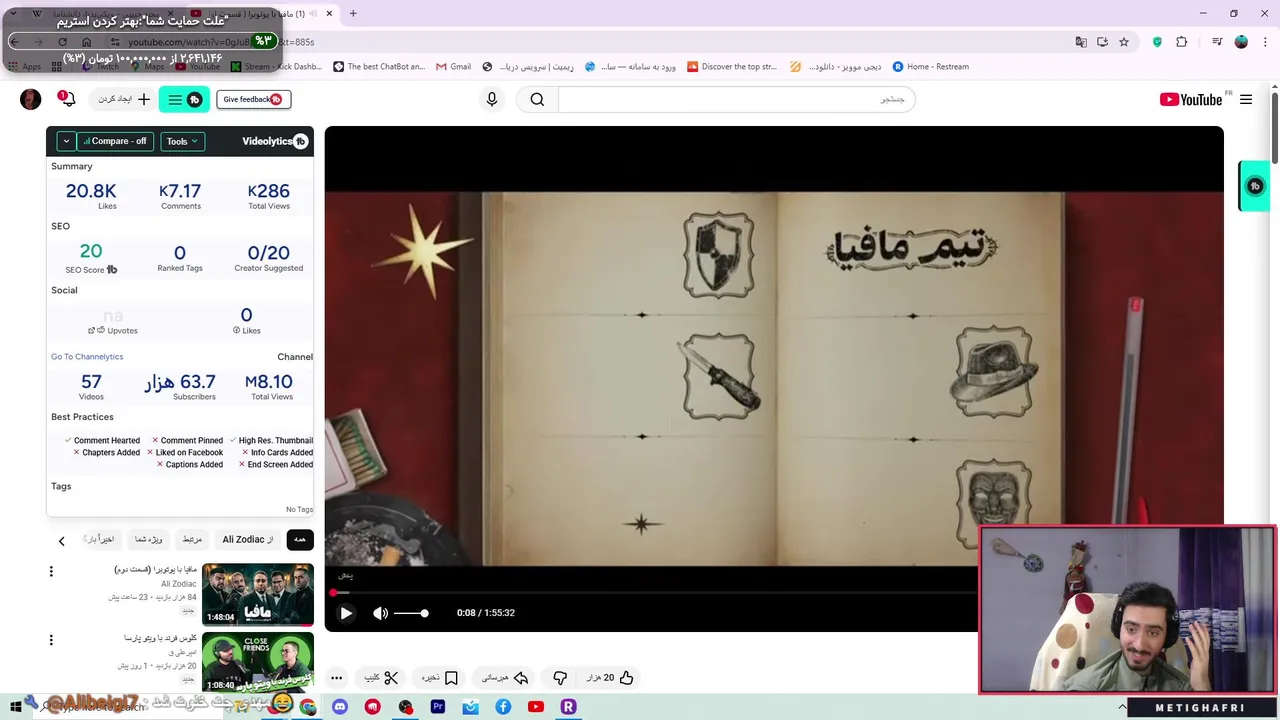Open The best ChatBot bookmark
Viewport: 1280px width, 720px height.
[379, 67]
